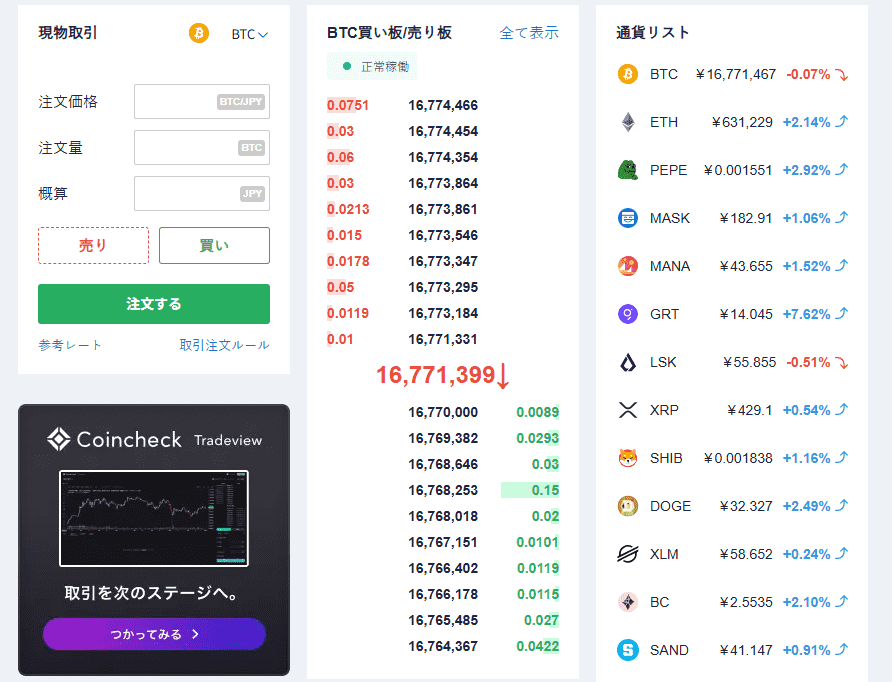This screenshot has height=682, width=892.
Task: Click the XRP icon in the list
Action: [x=628, y=410]
